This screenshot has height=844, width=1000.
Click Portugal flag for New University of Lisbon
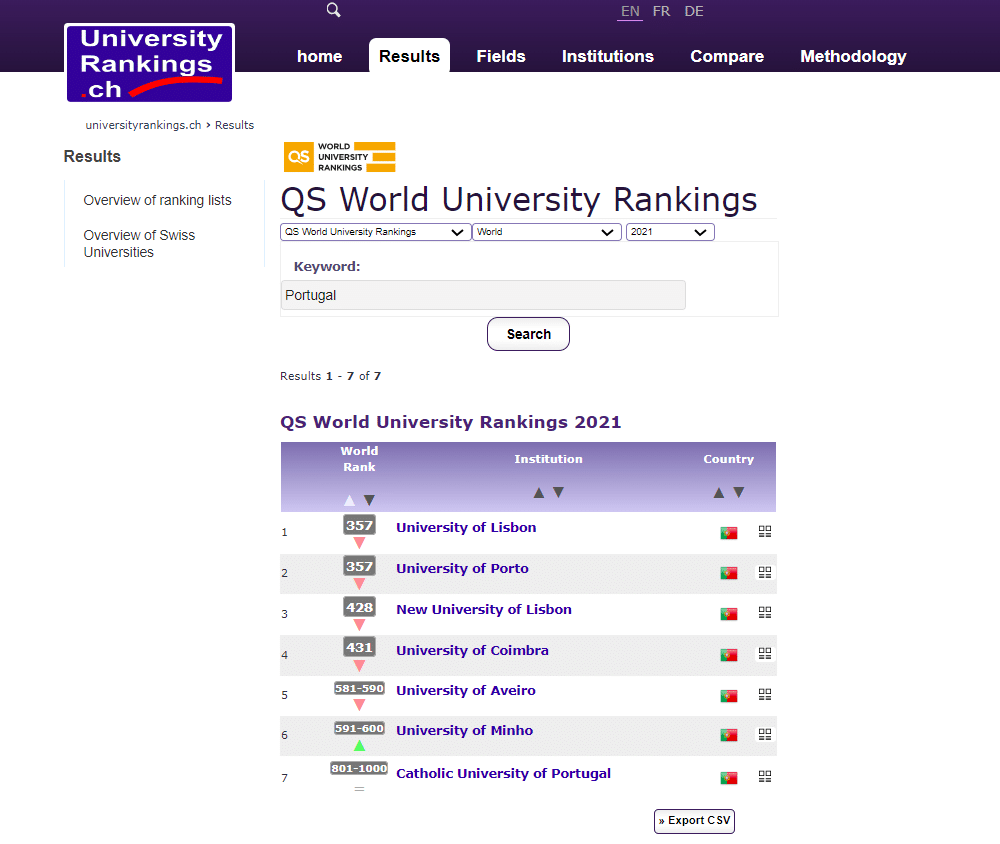pos(729,614)
